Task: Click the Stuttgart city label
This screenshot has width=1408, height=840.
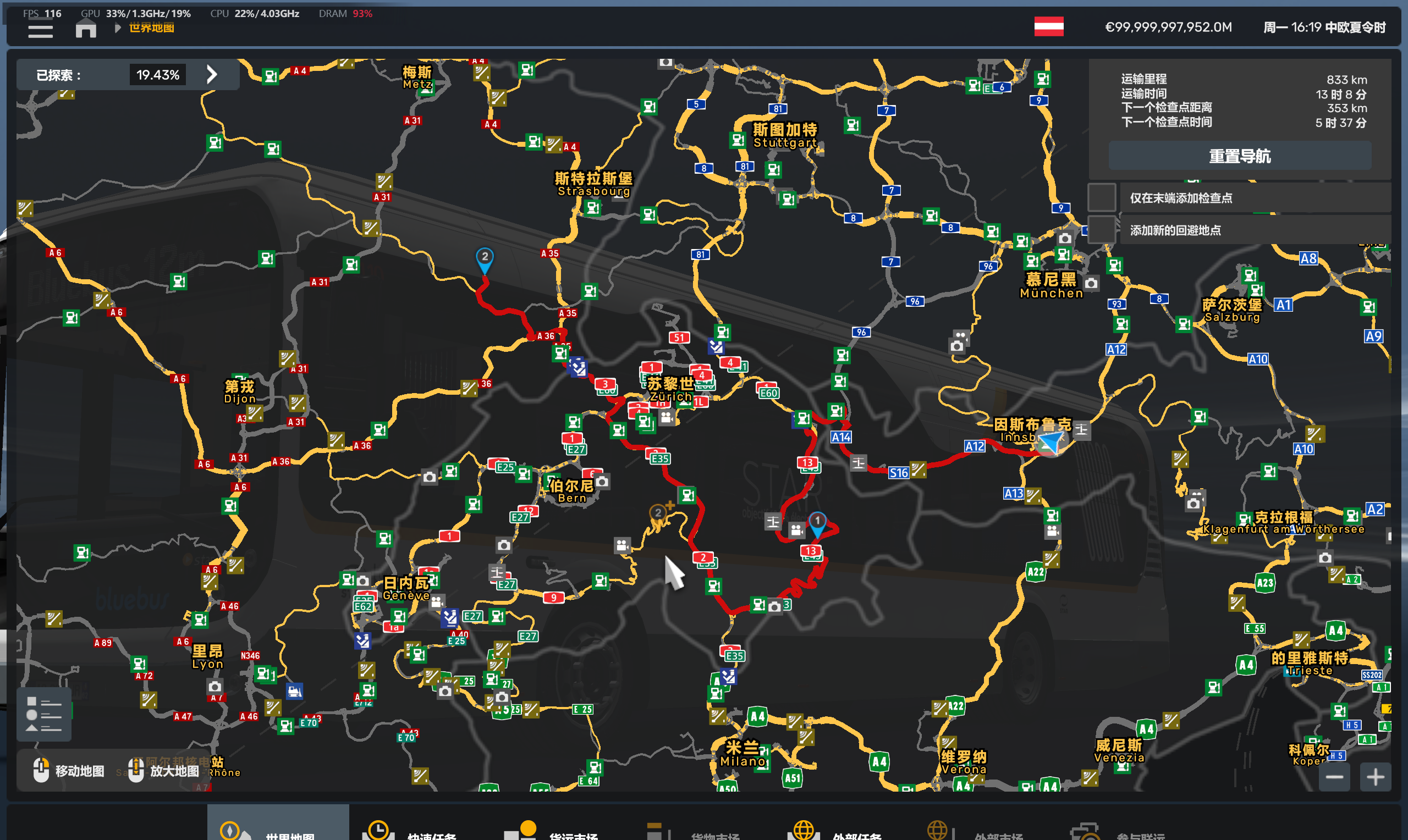Action: click(x=784, y=136)
